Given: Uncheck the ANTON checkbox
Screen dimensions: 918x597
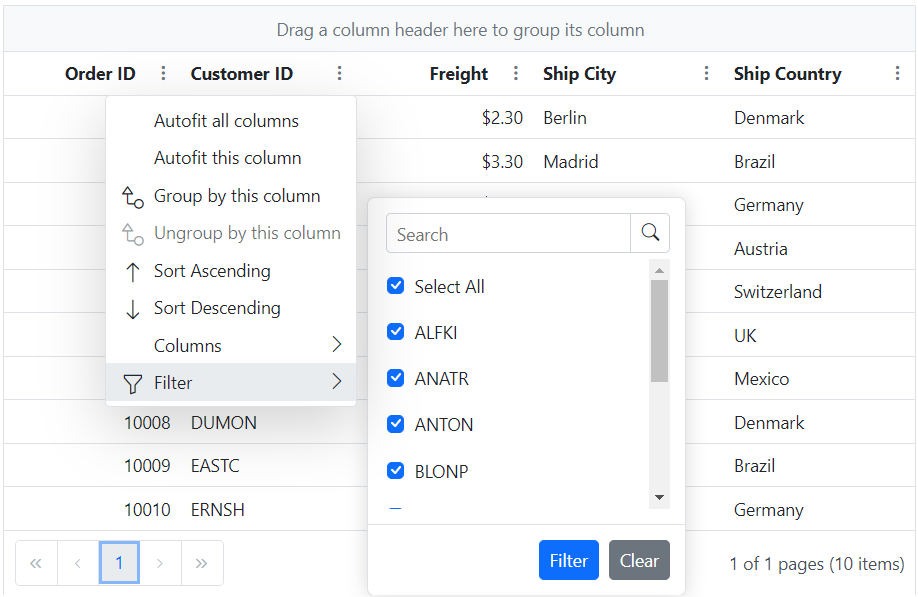Looking at the screenshot, I should (396, 424).
